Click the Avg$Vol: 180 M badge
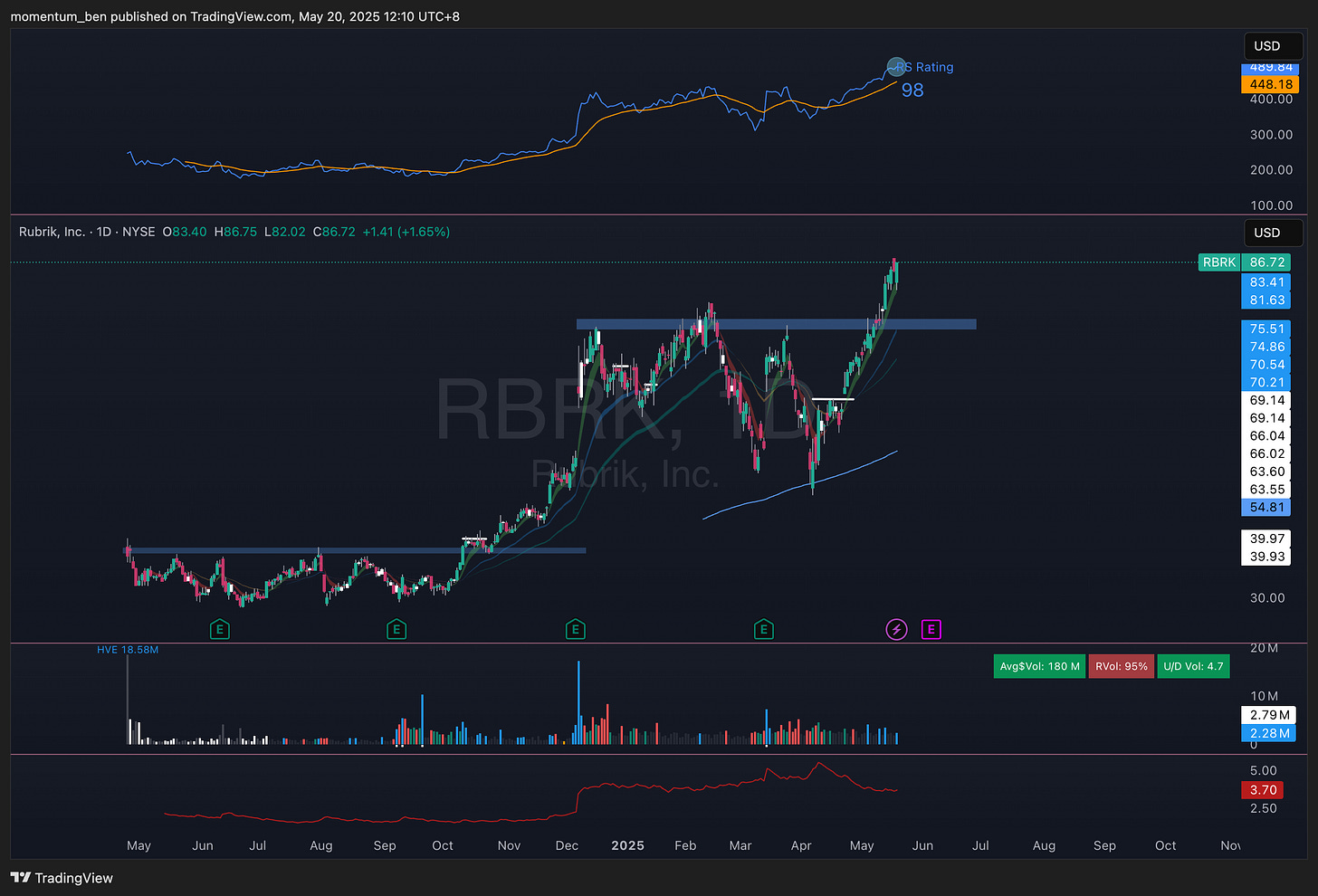Viewport: 1318px width, 896px height. tap(1039, 666)
